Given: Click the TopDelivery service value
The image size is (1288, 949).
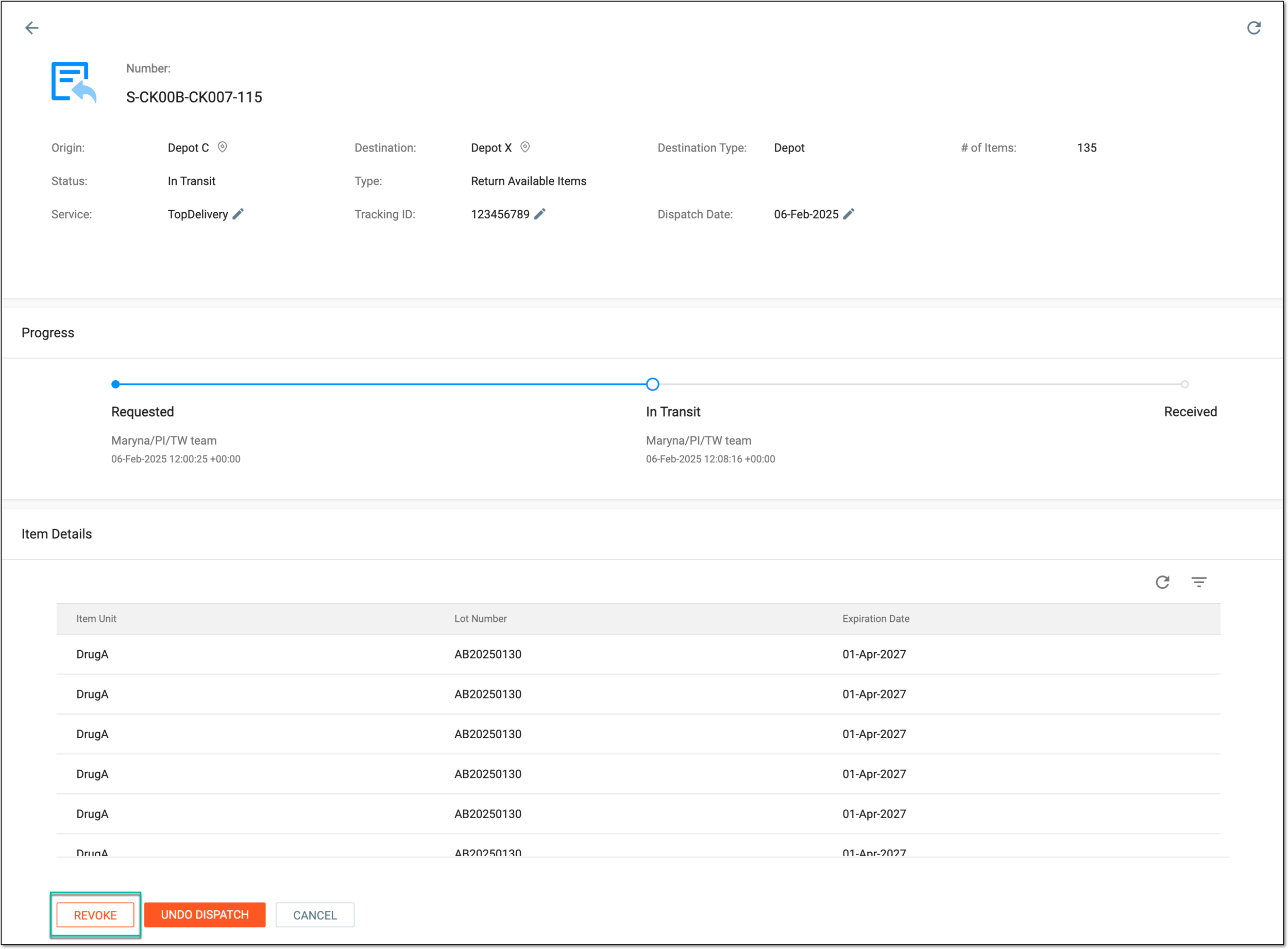Looking at the screenshot, I should point(198,214).
